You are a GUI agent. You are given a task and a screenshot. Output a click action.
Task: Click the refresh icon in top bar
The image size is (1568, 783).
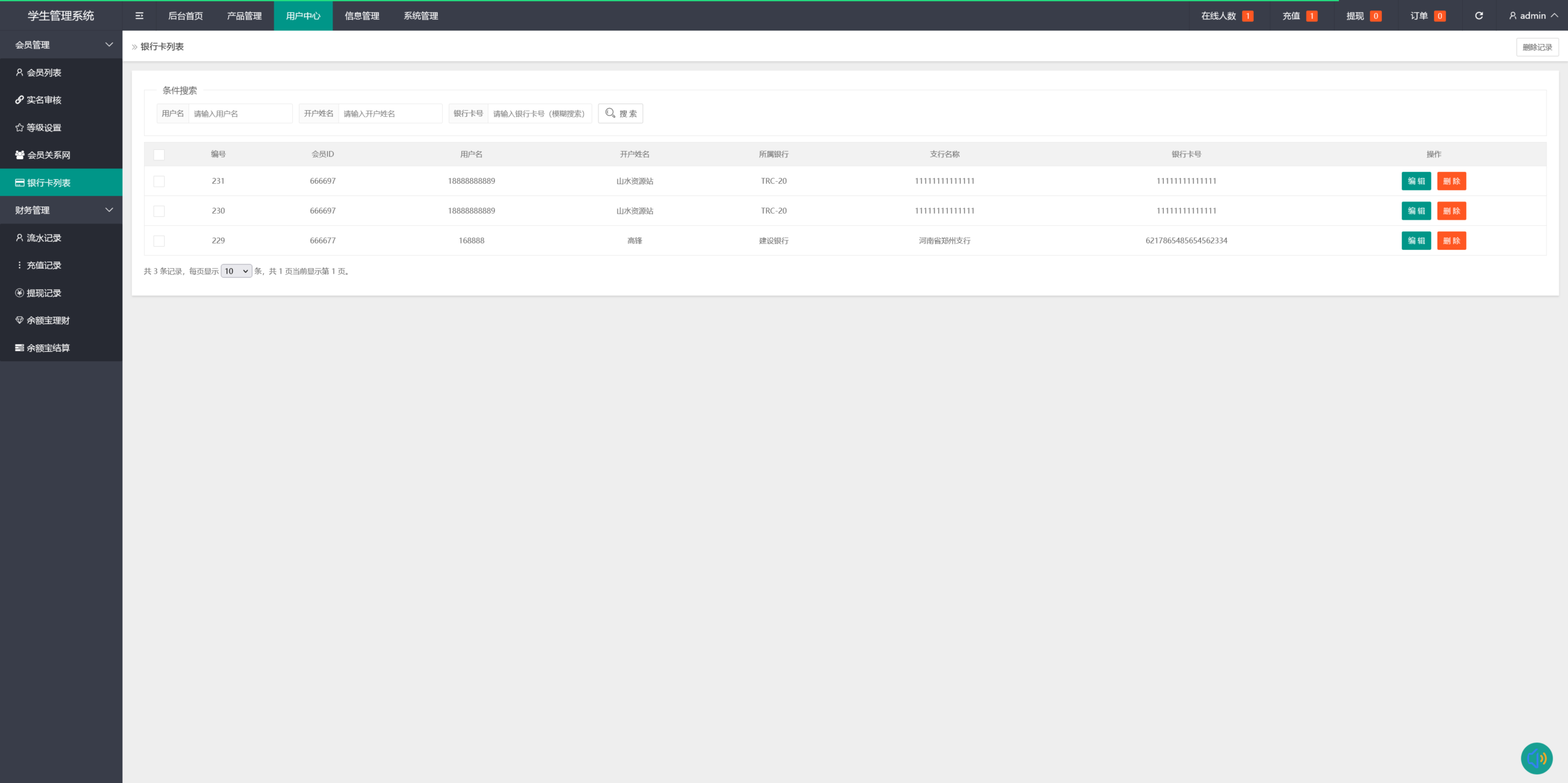pyautogui.click(x=1479, y=16)
